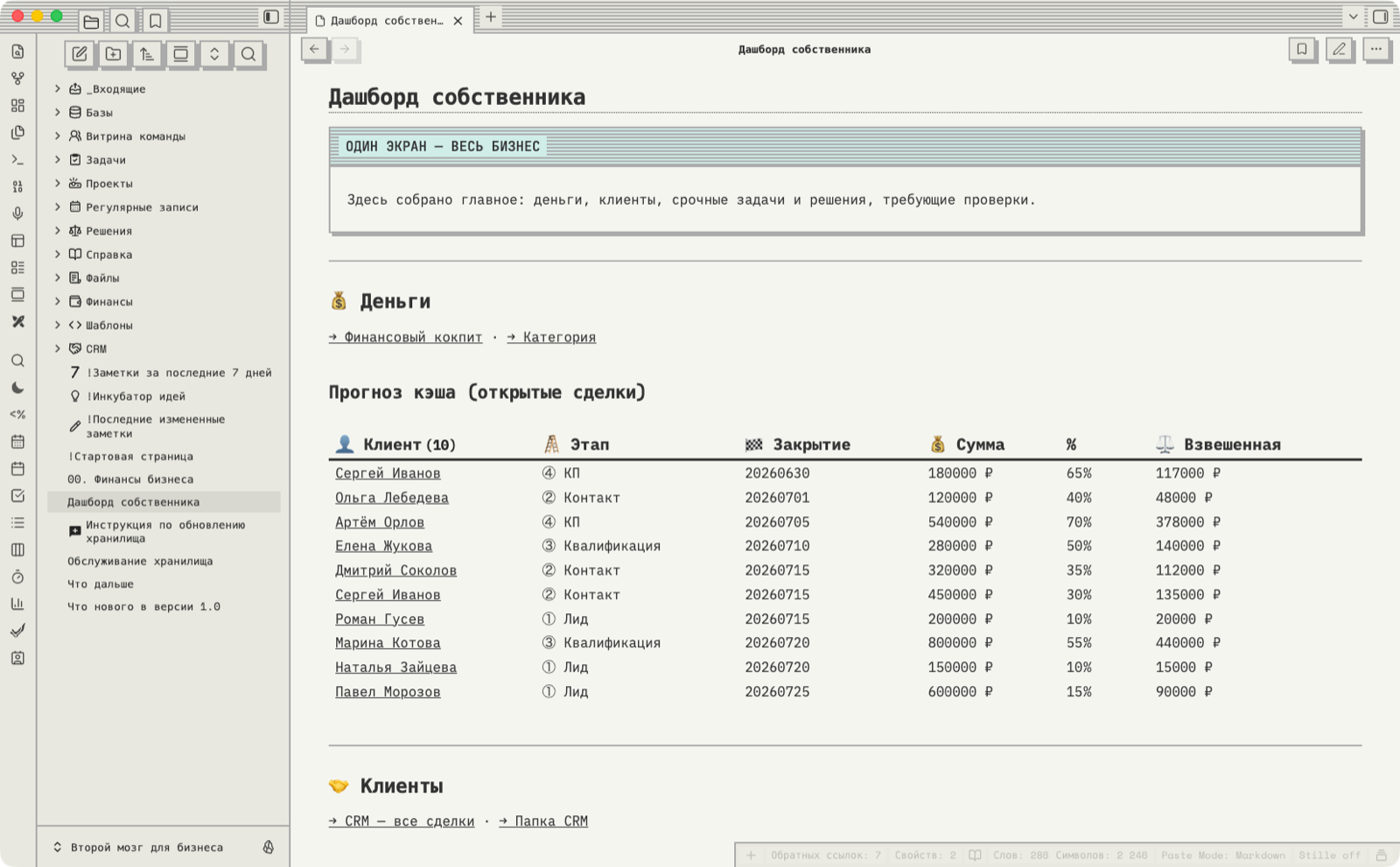Close the Дашборд собственника tab
Viewport: 1400px width, 867px height.
click(x=458, y=21)
